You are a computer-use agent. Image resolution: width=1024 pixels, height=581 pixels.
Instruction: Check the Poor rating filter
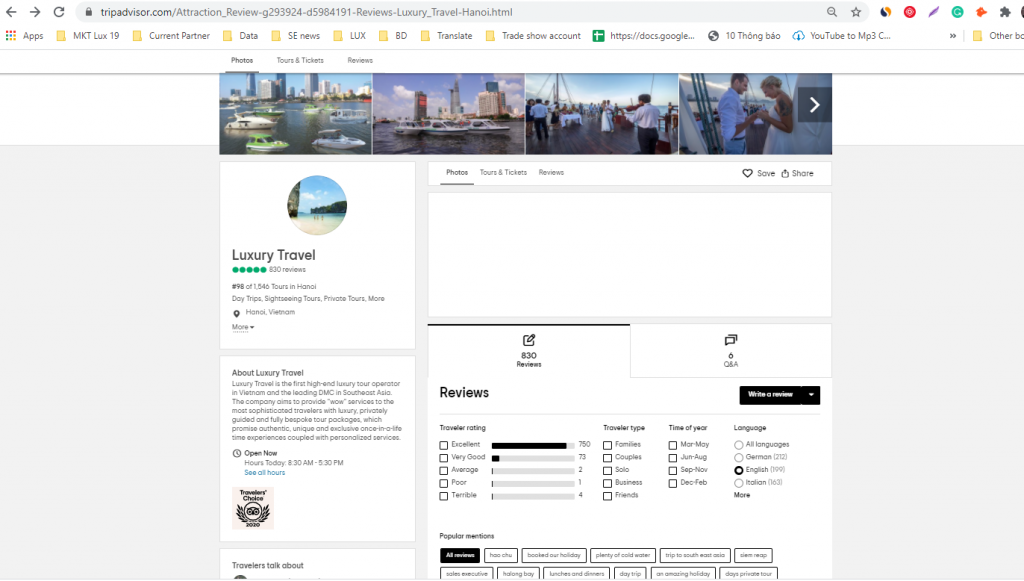pos(443,483)
